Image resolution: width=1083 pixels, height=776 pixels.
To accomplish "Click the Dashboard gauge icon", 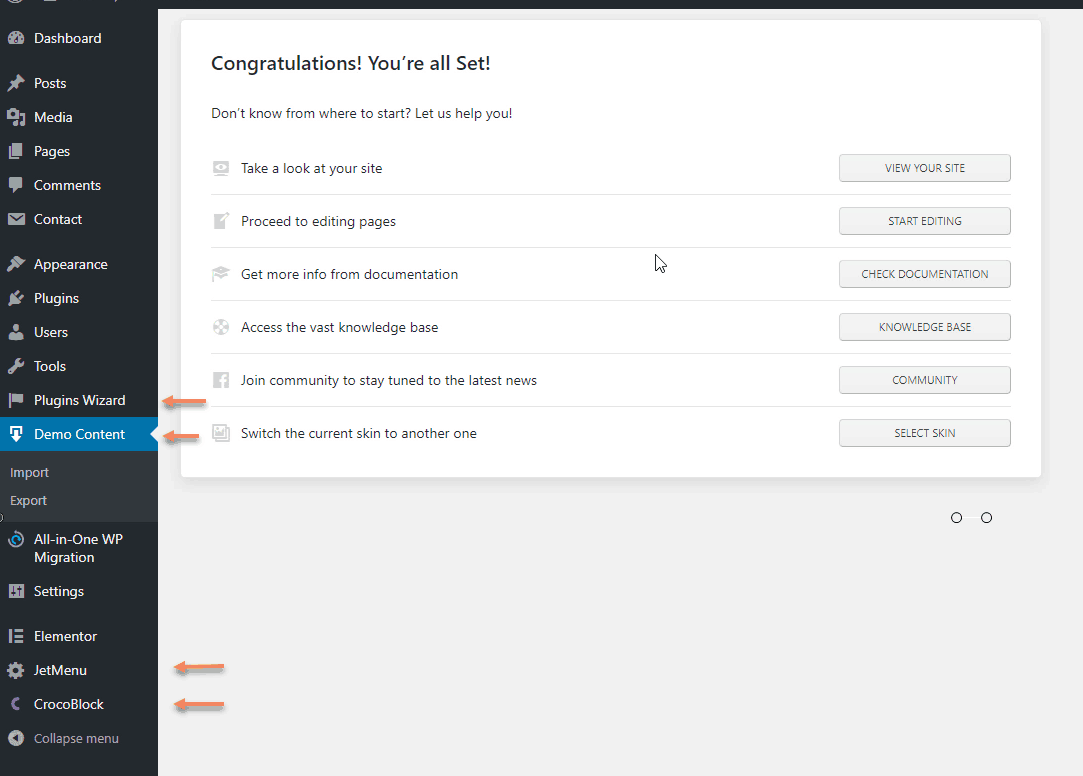I will coord(16,39).
